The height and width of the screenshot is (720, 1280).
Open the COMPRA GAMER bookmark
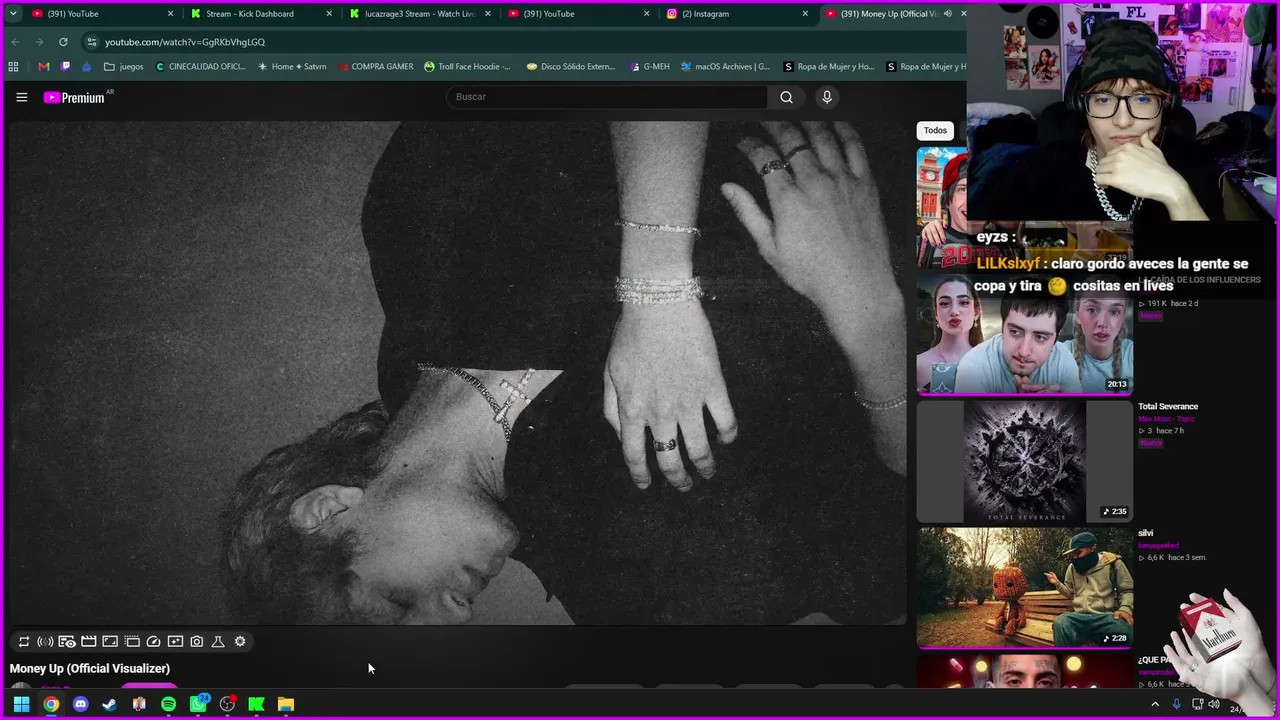tap(376, 67)
